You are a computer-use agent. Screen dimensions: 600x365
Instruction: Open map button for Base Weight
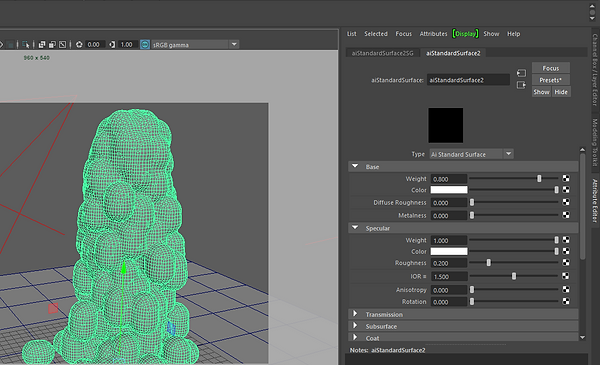coord(566,178)
